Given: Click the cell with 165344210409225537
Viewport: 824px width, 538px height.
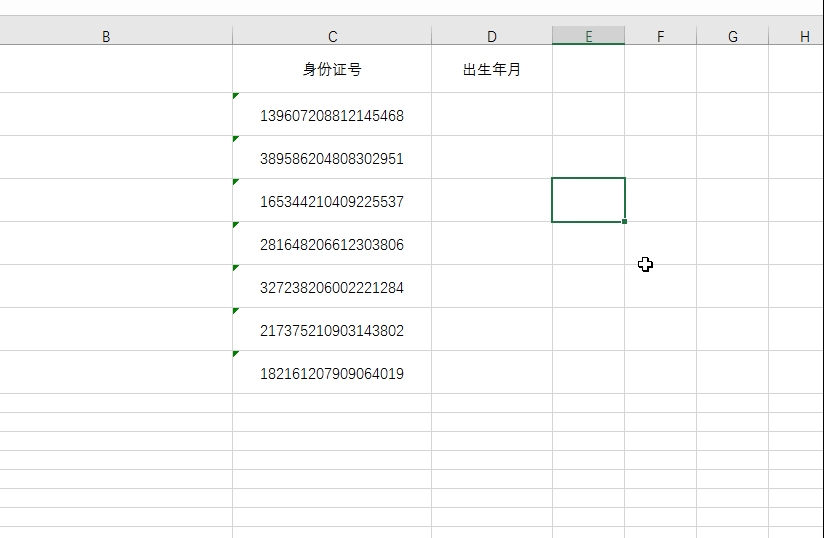Looking at the screenshot, I should pyautogui.click(x=332, y=202).
